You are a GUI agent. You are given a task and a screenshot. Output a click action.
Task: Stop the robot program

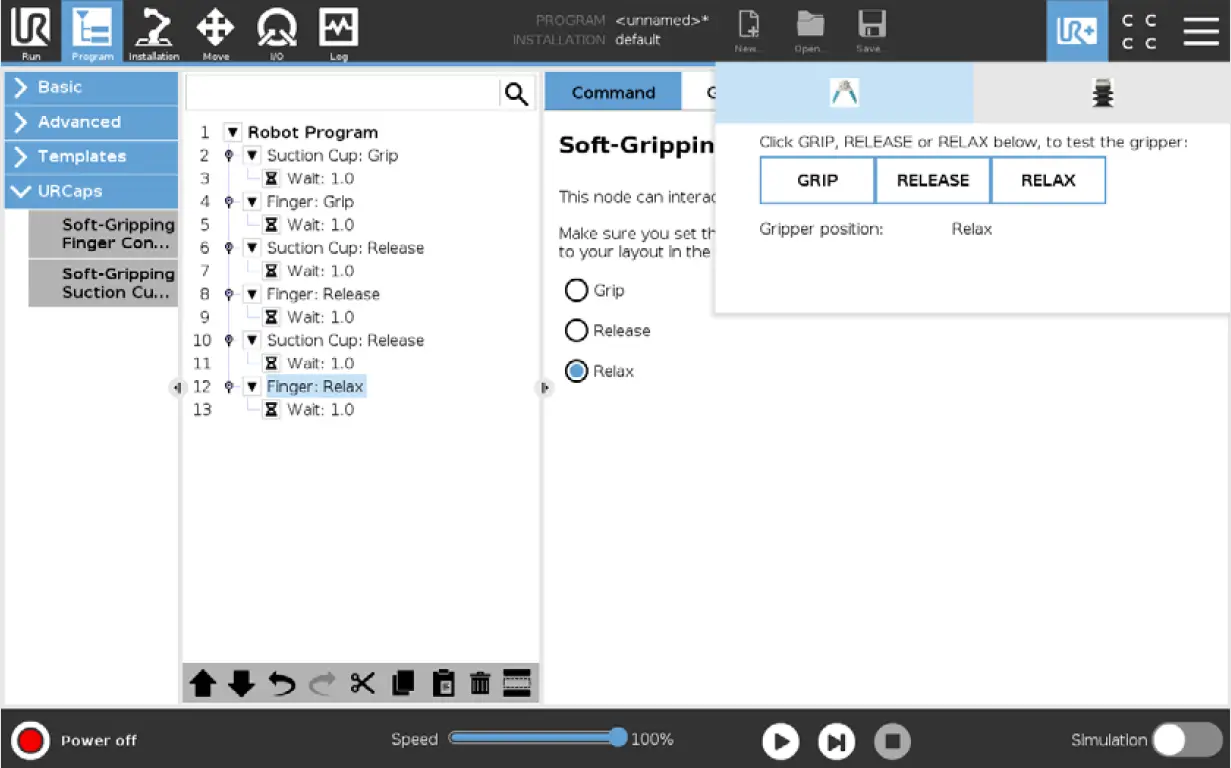pyautogui.click(x=892, y=741)
